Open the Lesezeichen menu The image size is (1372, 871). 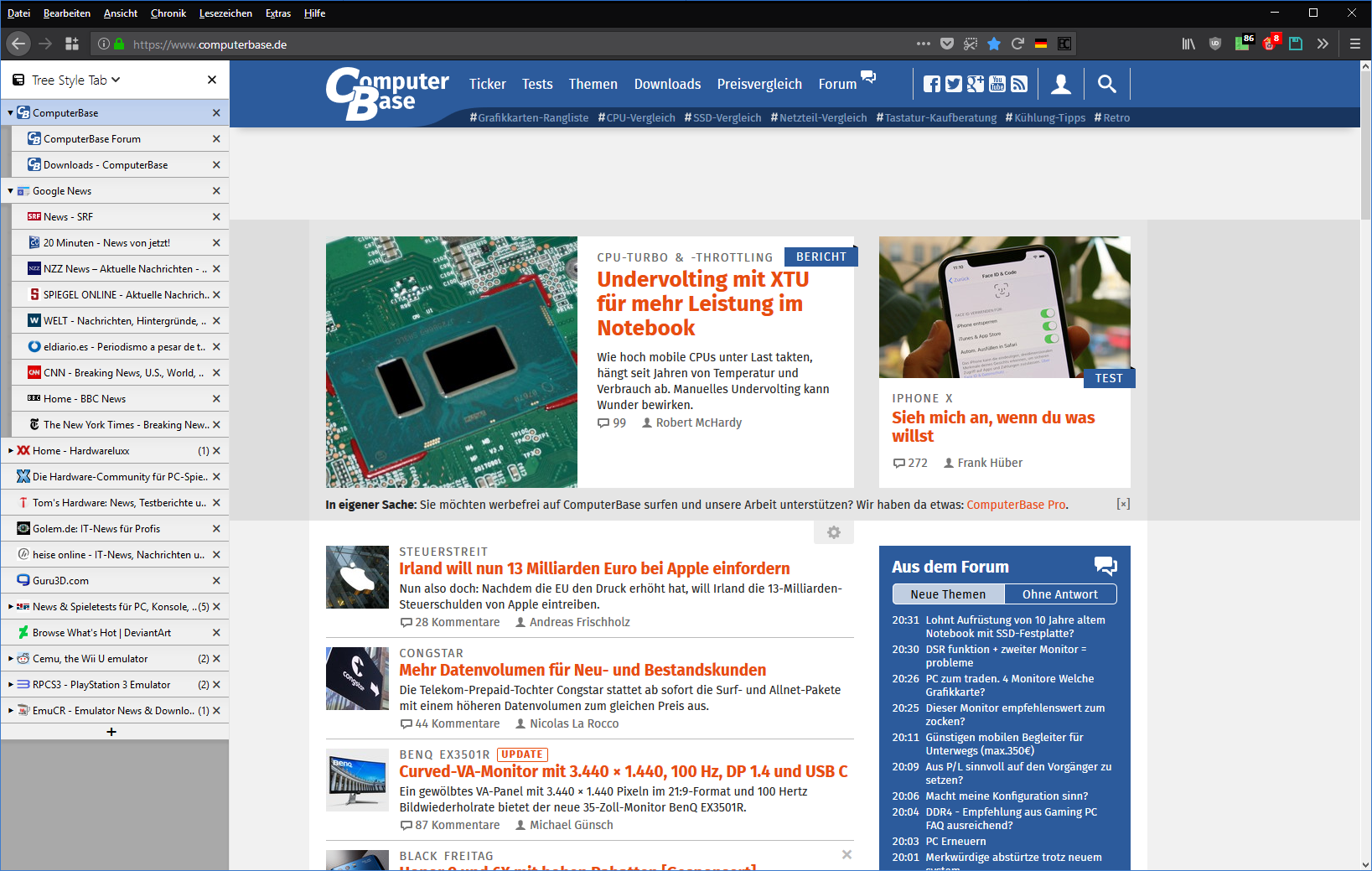pos(225,13)
